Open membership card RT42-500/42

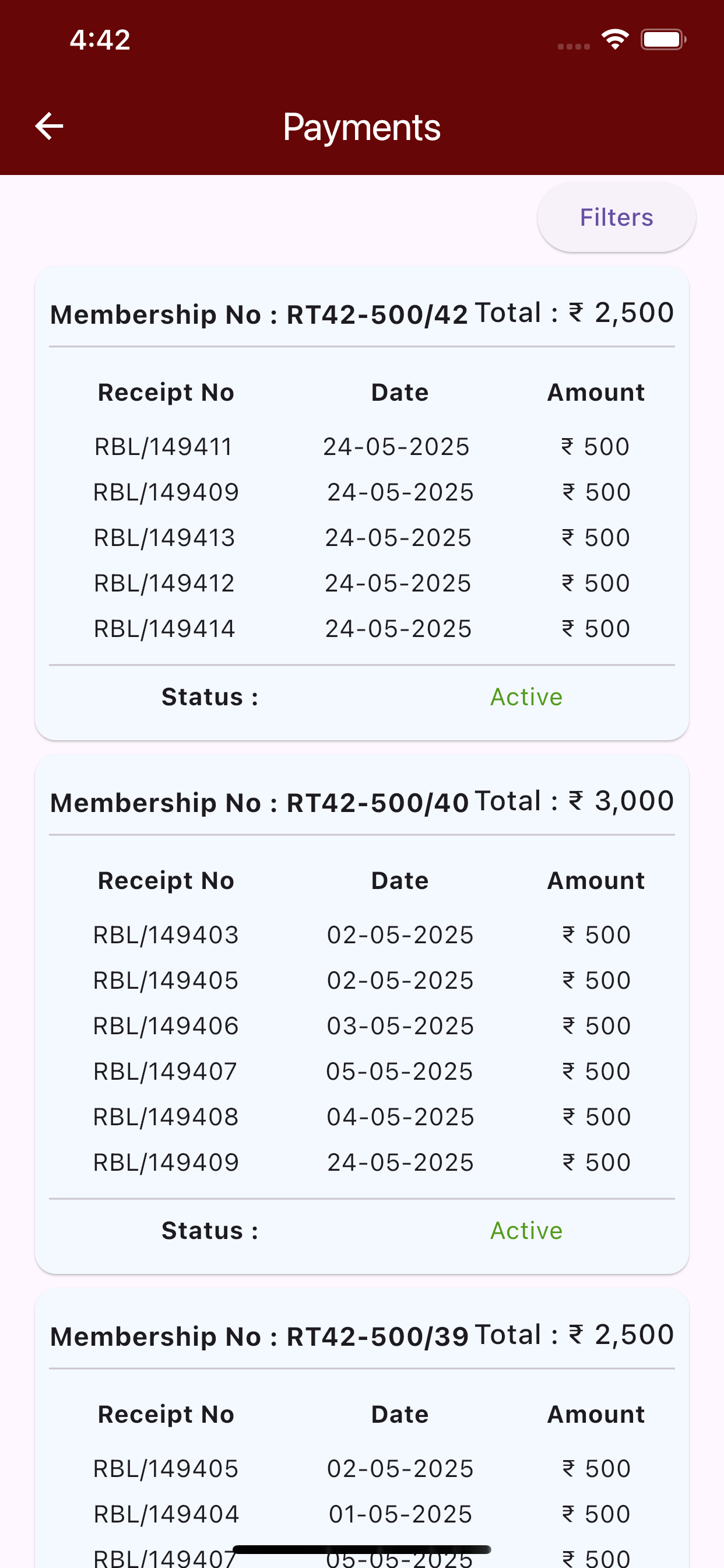click(362, 503)
